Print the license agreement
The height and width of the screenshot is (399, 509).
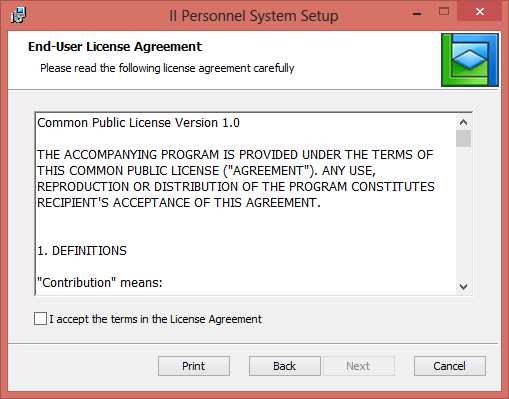coord(194,366)
